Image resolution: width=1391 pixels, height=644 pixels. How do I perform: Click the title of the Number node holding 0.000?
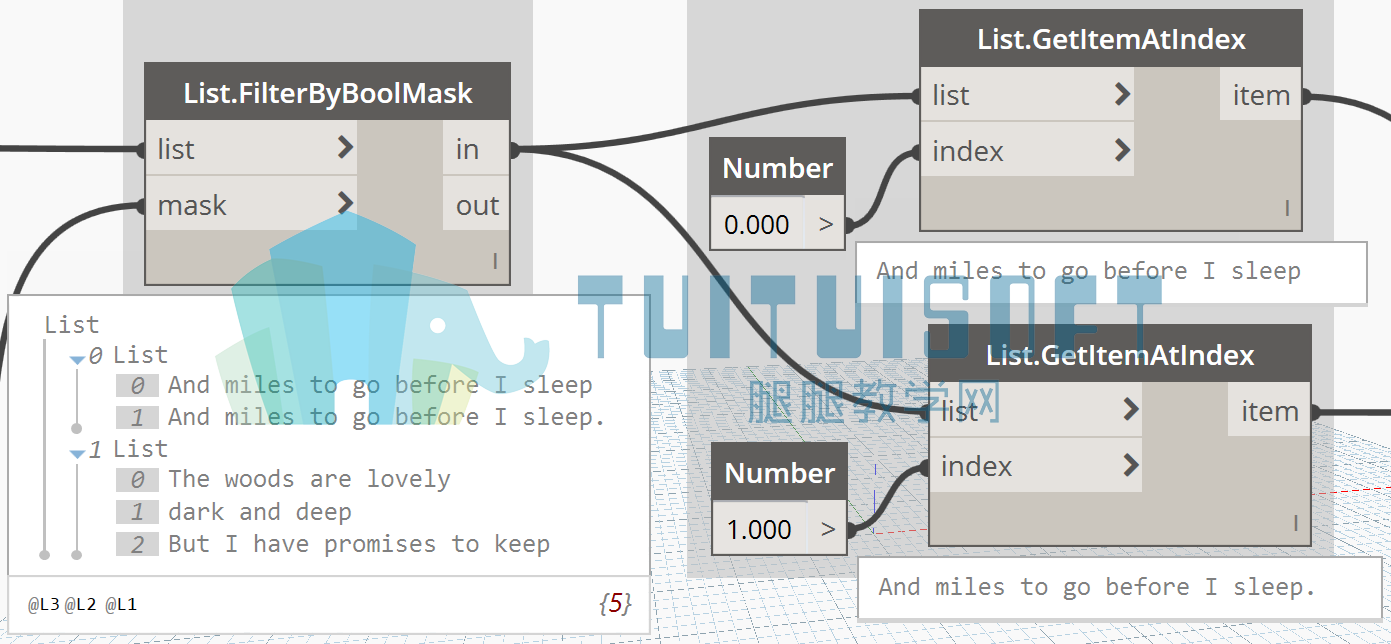777,168
